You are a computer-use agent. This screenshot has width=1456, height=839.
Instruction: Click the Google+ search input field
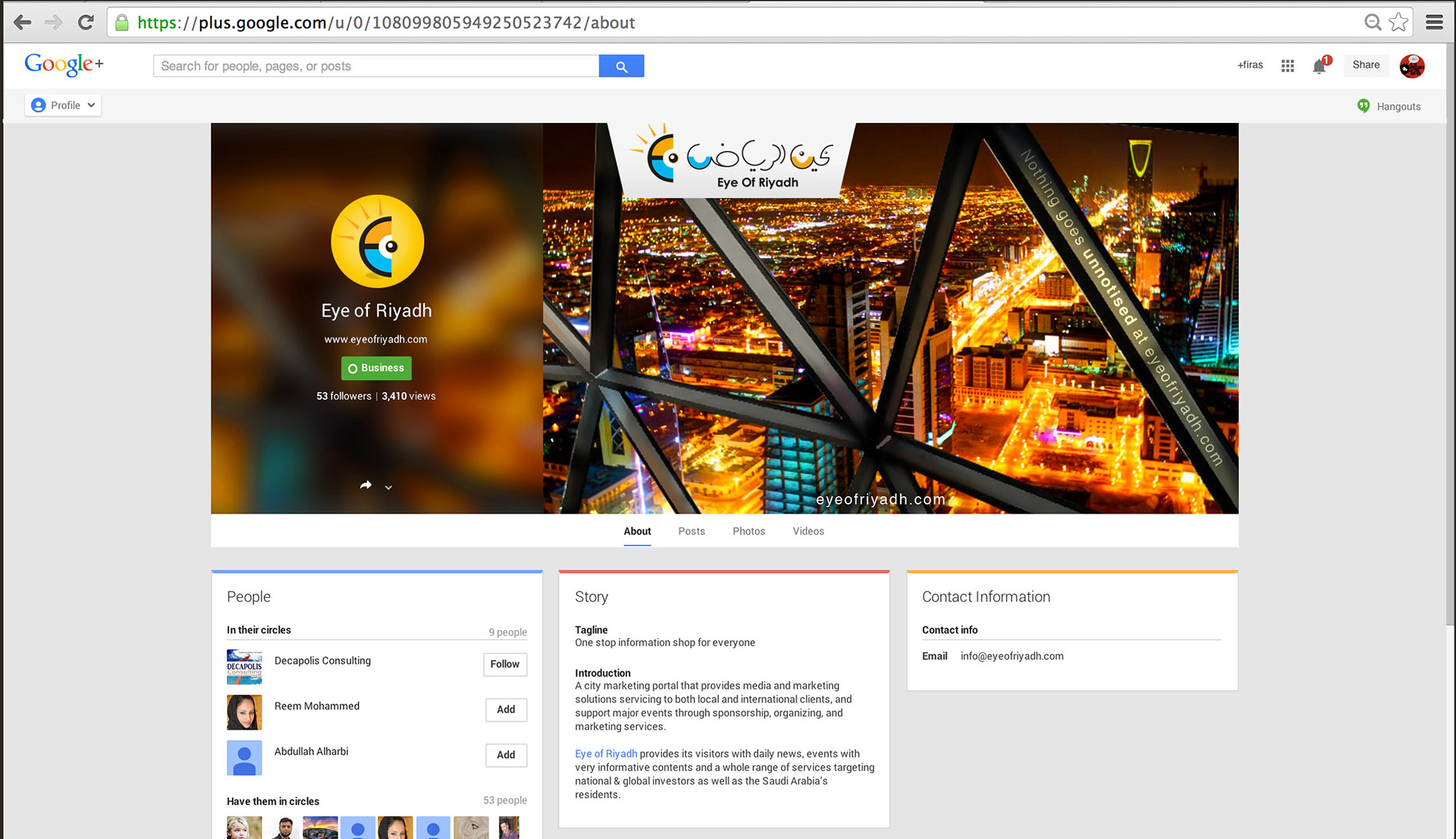[376, 66]
